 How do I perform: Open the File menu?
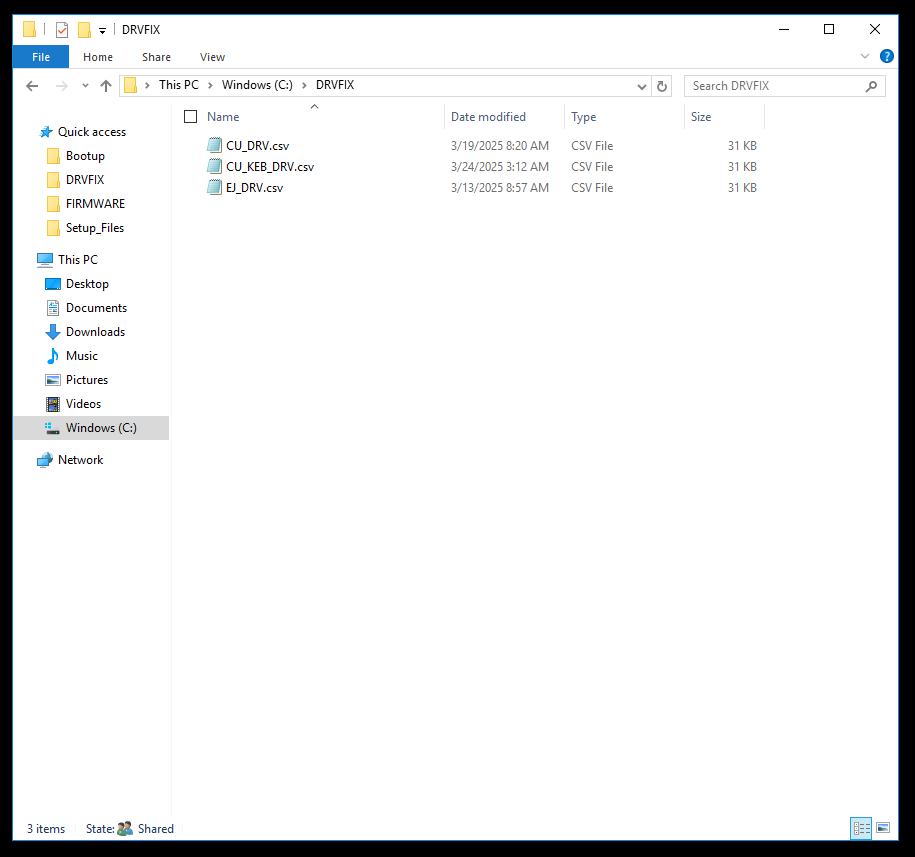(x=41, y=57)
